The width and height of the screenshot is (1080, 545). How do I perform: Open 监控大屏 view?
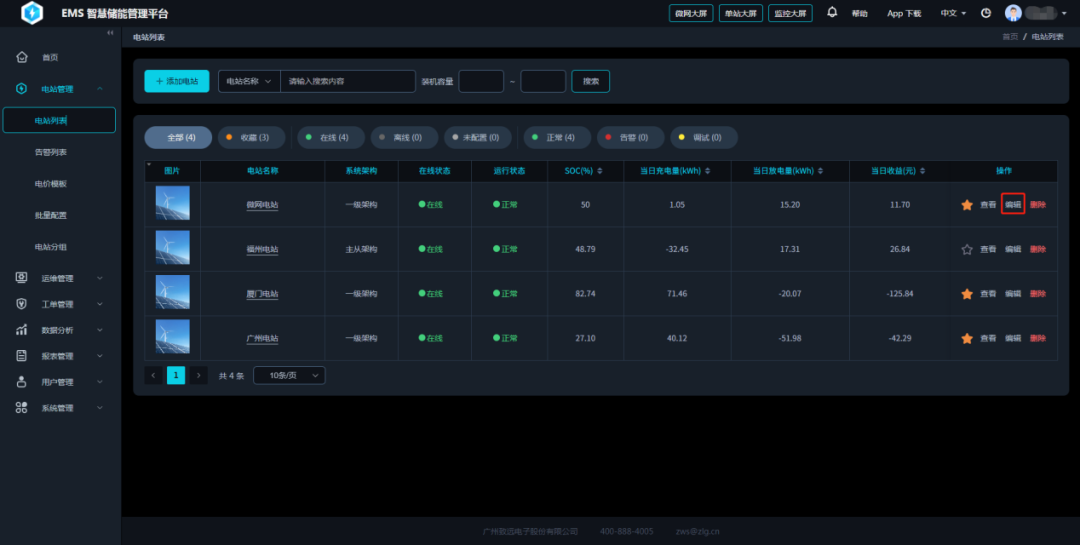coord(790,13)
